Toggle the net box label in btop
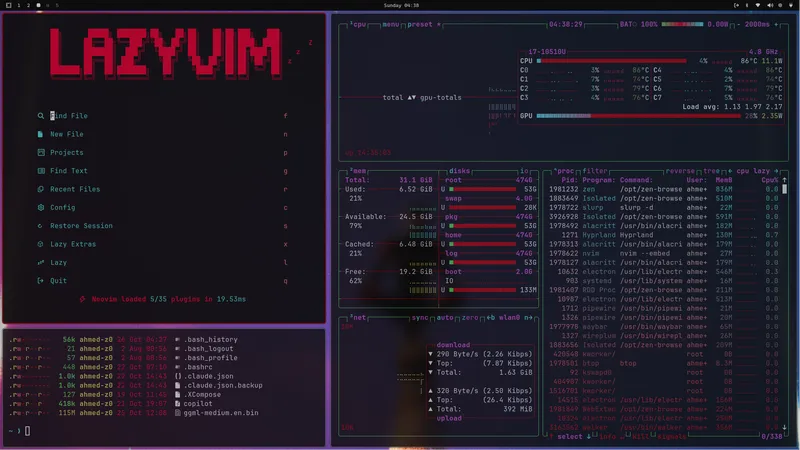This screenshot has width=800, height=450. tap(358, 317)
